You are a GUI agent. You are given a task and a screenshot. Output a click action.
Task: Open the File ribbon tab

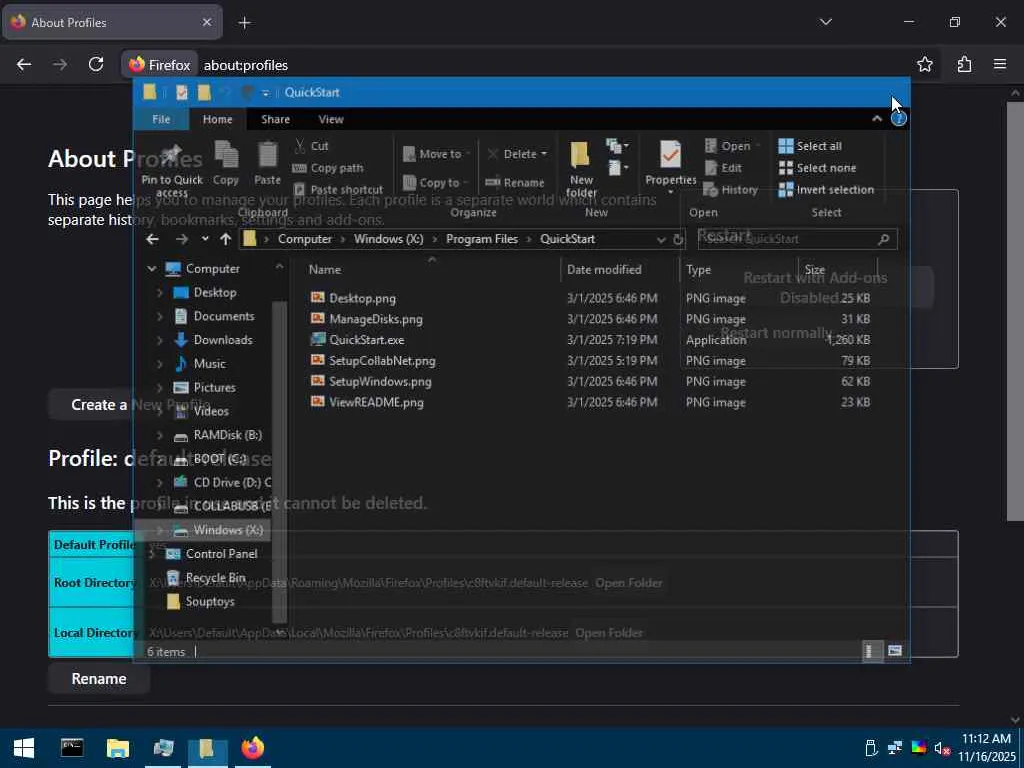click(161, 120)
